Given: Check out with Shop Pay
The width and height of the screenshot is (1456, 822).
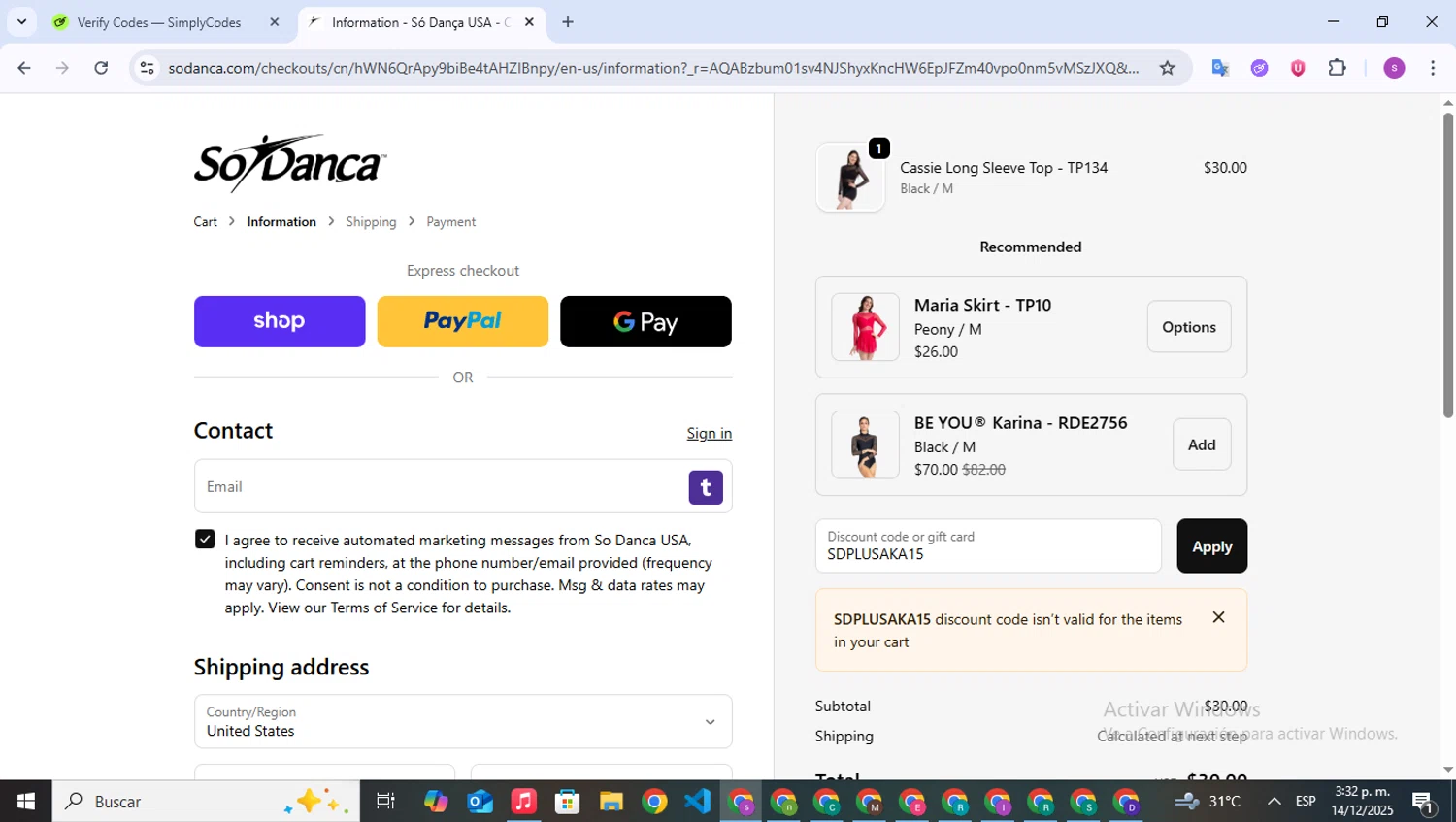Looking at the screenshot, I should (280, 321).
